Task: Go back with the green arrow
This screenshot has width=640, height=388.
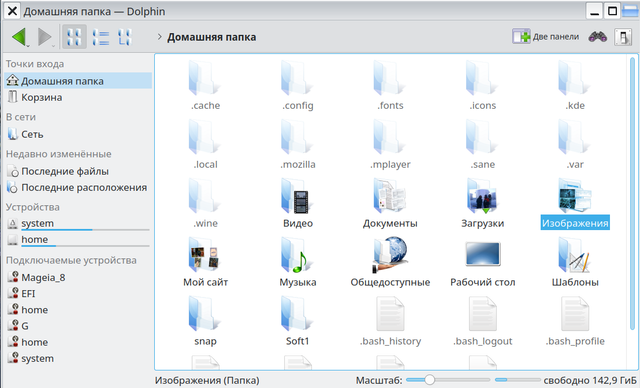Action: (19, 37)
